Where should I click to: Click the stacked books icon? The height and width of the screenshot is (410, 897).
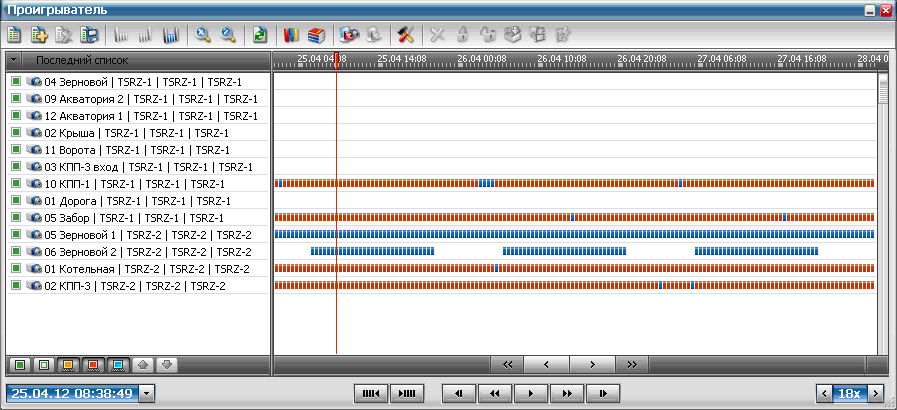[x=315, y=35]
